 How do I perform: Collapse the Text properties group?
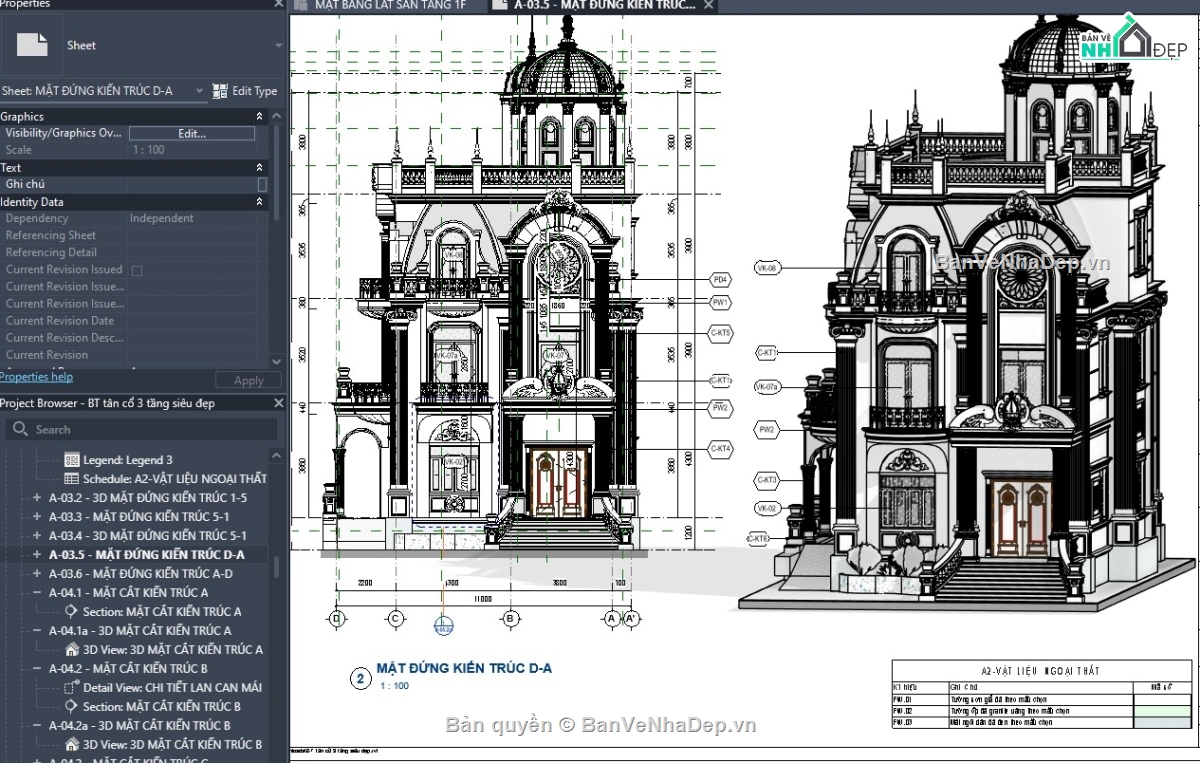(260, 168)
